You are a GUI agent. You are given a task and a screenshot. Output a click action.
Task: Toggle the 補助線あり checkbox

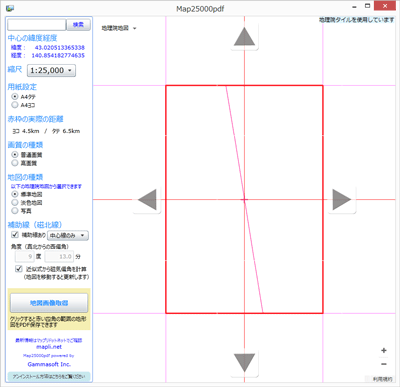tap(15, 235)
